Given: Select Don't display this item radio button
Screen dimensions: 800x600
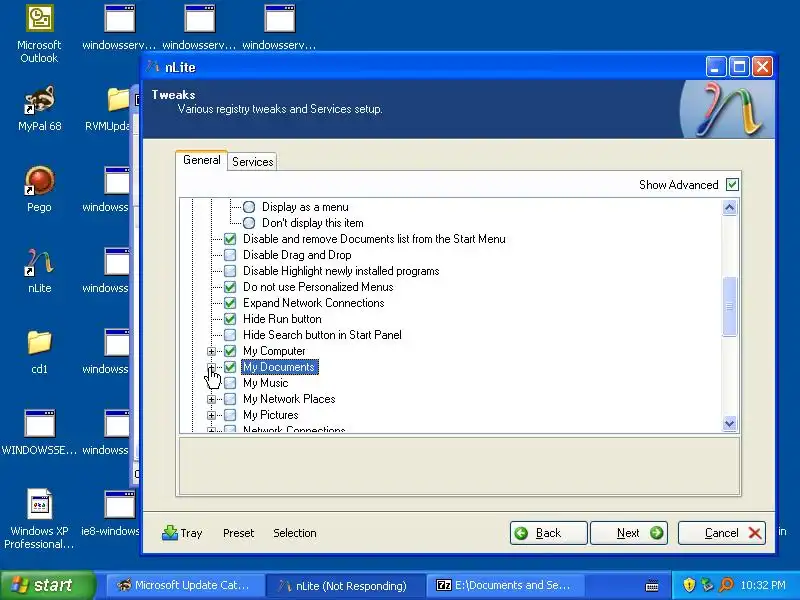Looking at the screenshot, I should click(249, 223).
